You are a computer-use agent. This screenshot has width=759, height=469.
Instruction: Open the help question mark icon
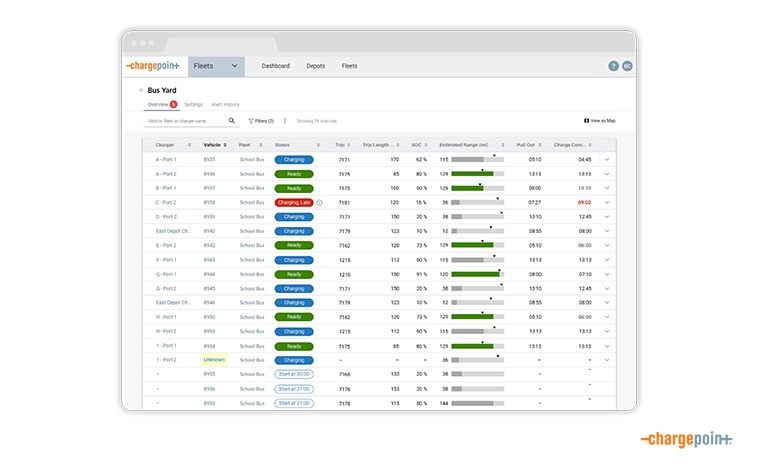coord(613,66)
